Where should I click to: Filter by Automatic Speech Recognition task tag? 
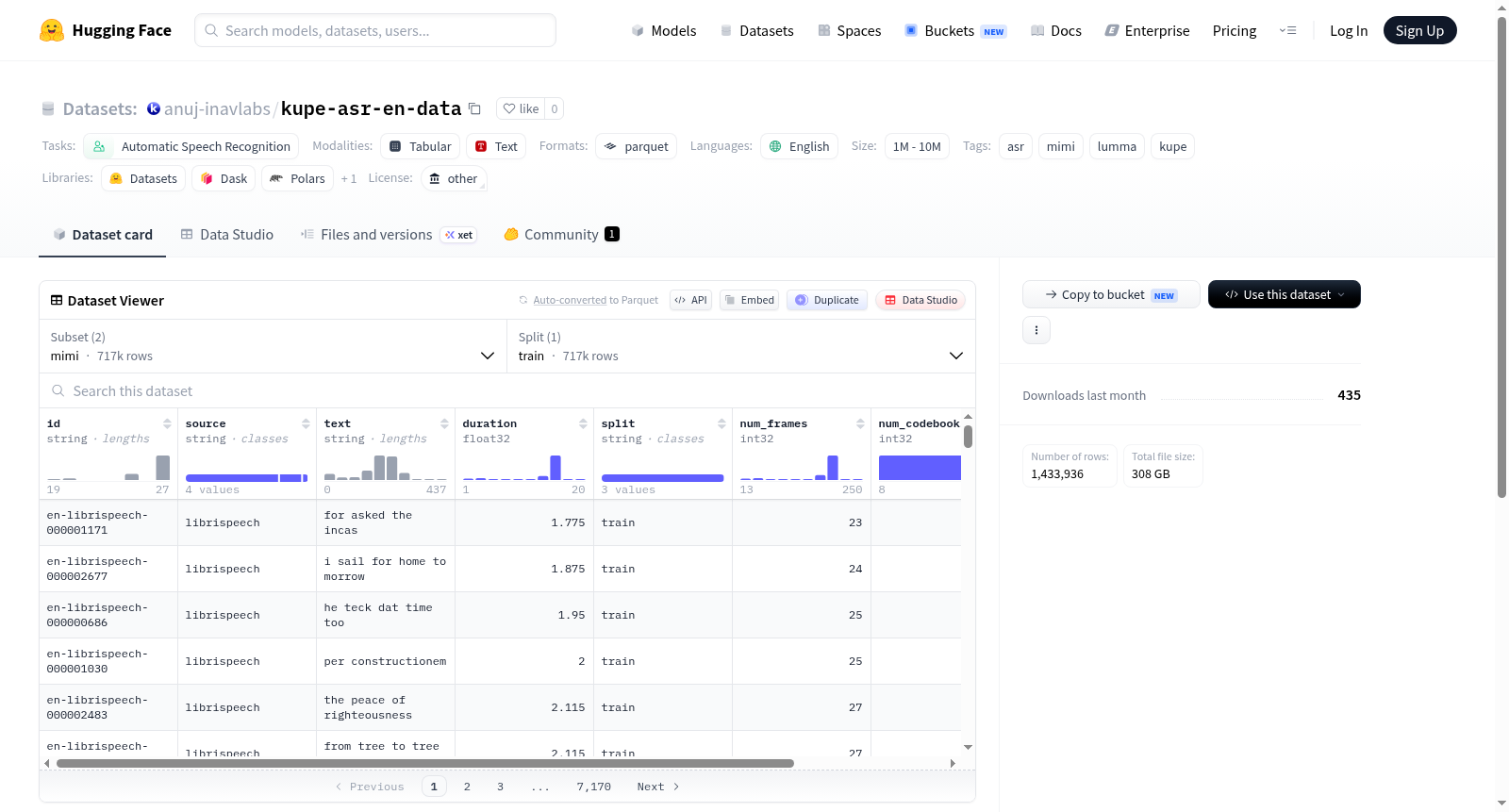191,146
